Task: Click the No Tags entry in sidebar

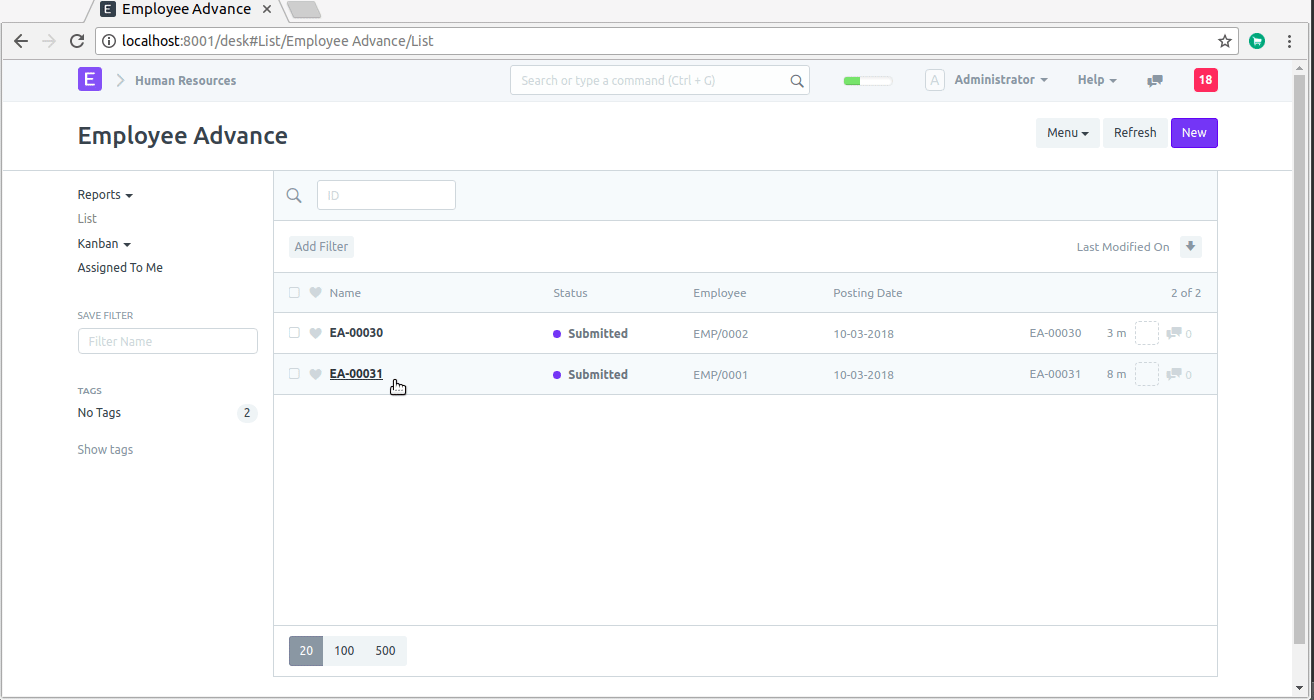Action: click(x=99, y=413)
